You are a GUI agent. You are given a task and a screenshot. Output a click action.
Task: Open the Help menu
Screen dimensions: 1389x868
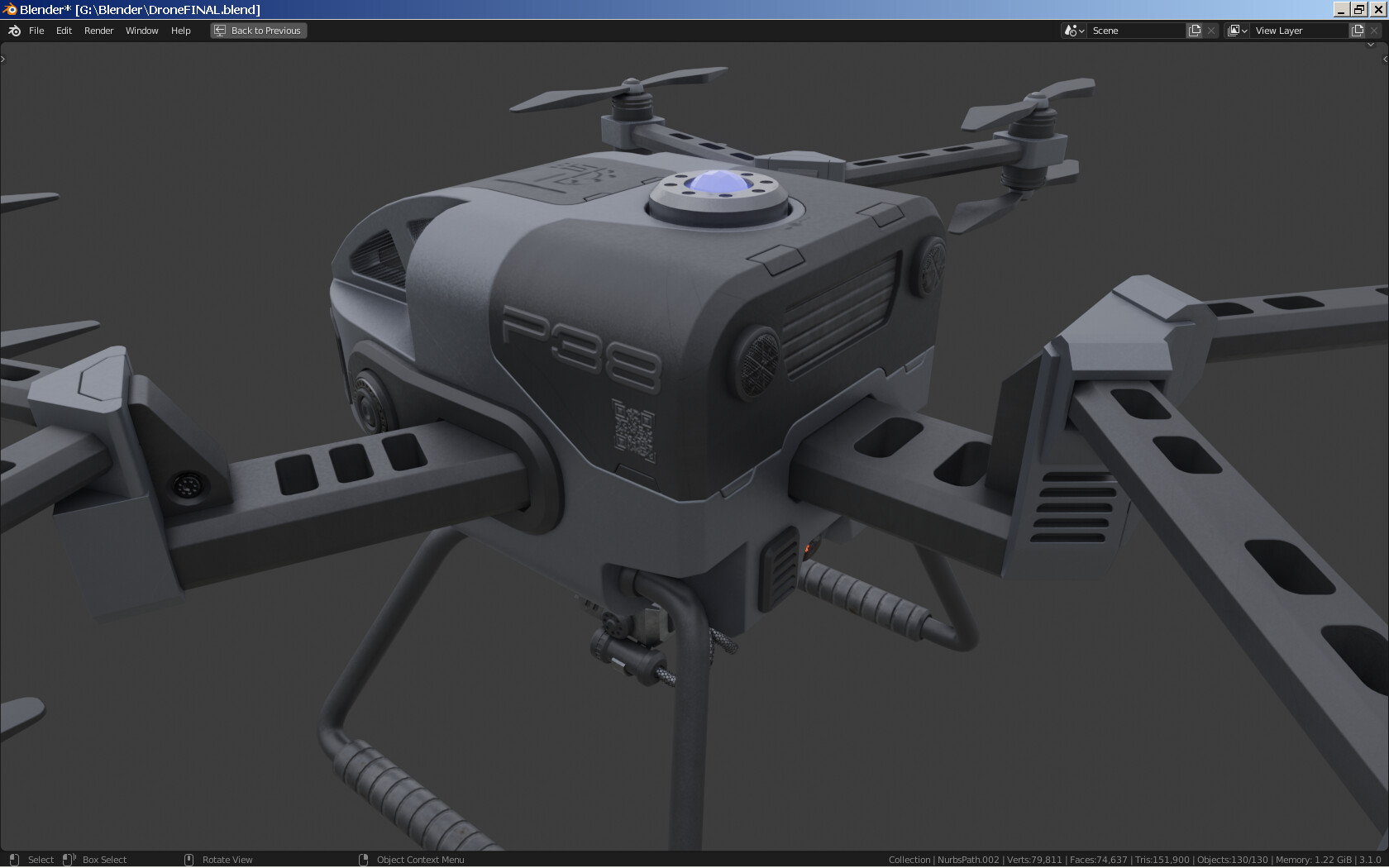coord(180,31)
